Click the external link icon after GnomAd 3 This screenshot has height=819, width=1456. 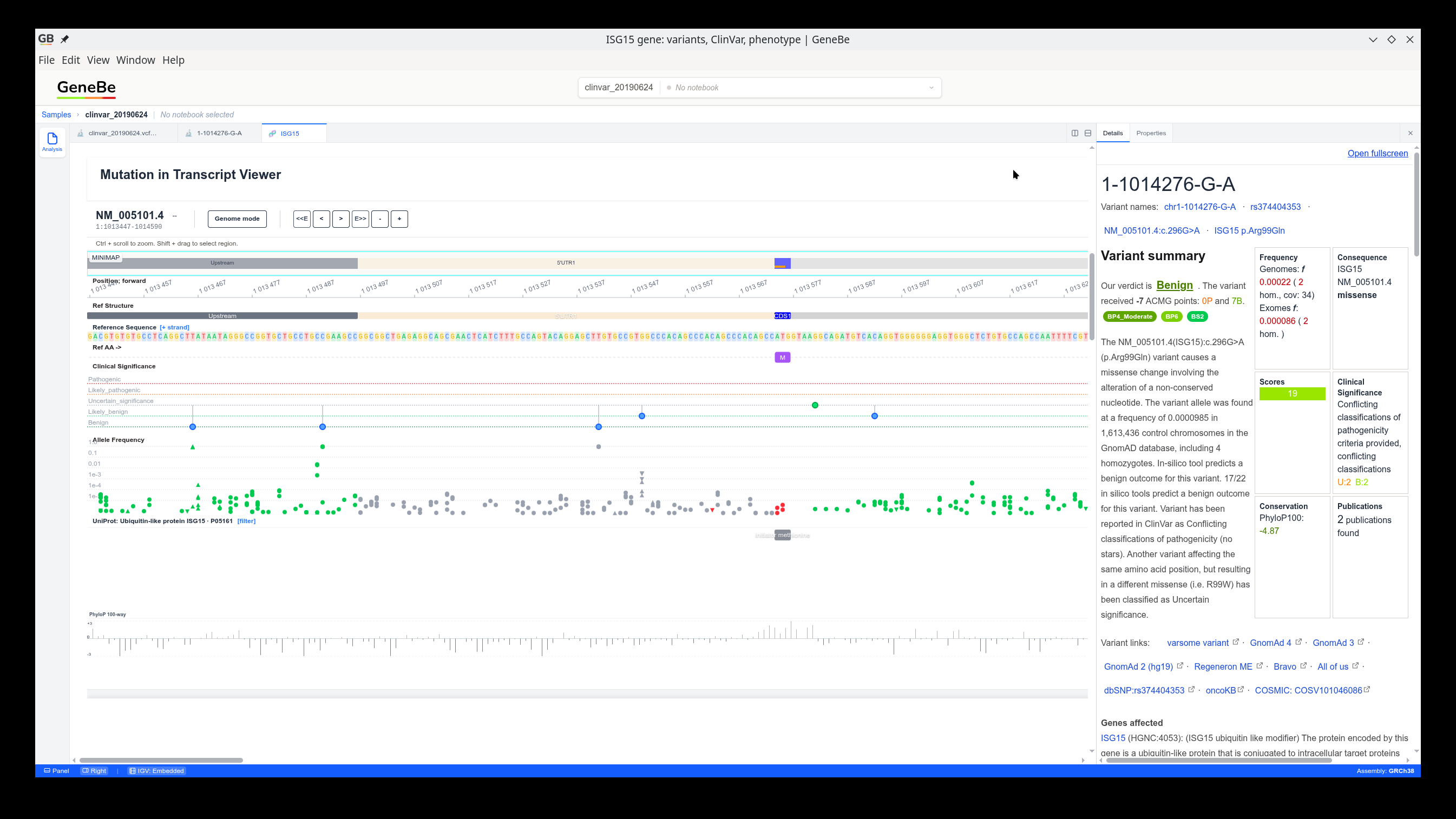pyautogui.click(x=1361, y=642)
